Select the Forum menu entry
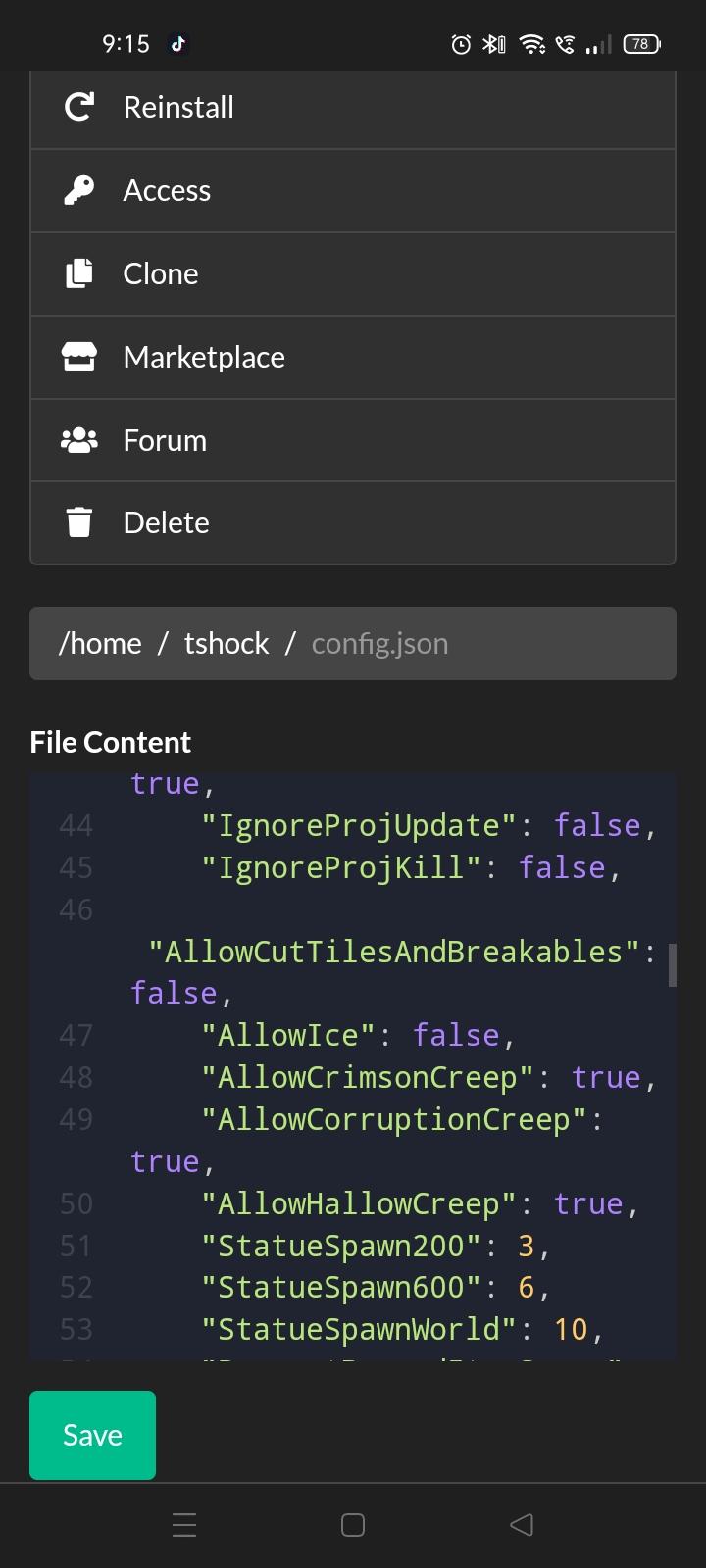This screenshot has width=706, height=1568. tap(165, 440)
